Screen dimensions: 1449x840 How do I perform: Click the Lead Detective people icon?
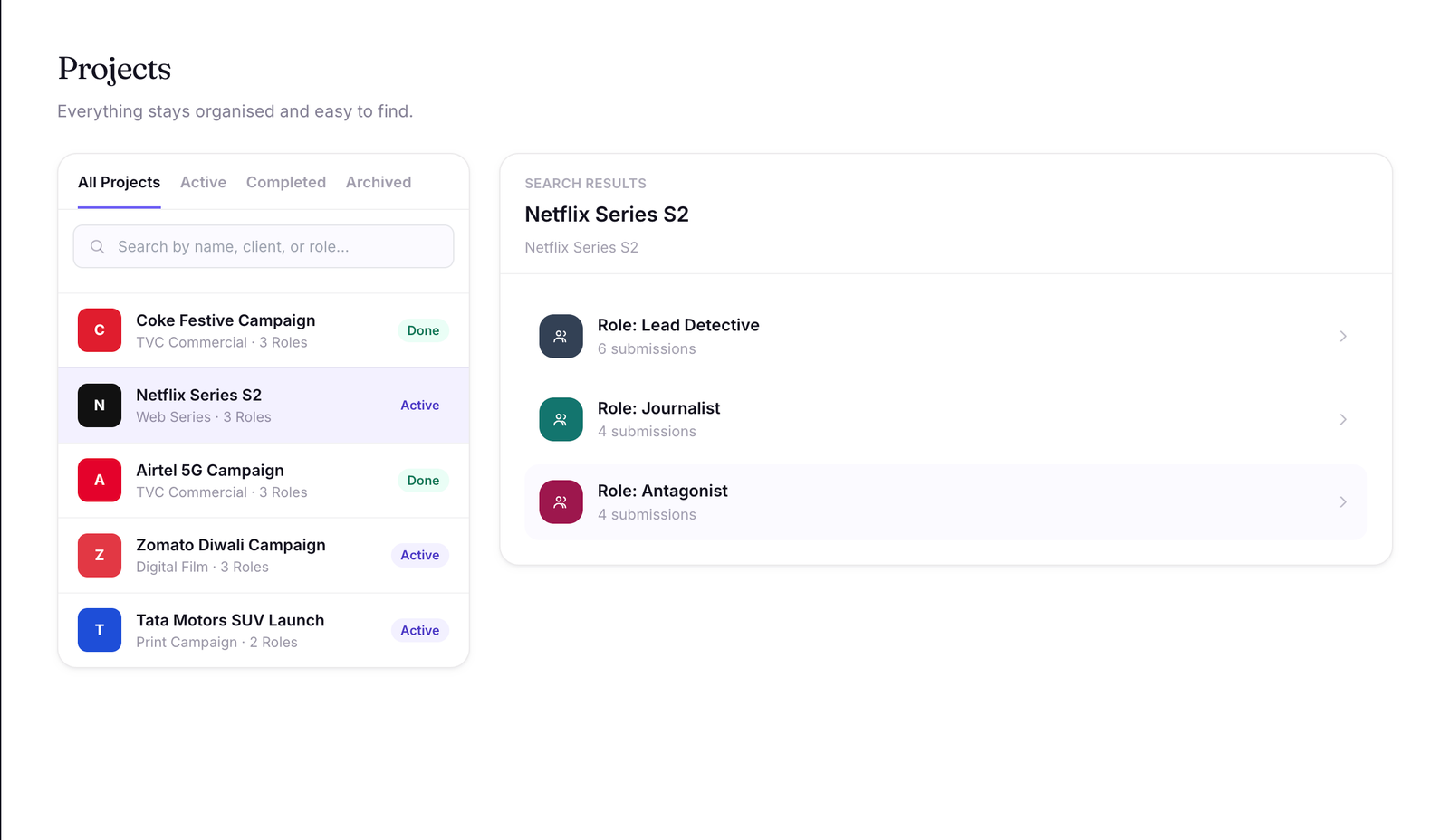tap(561, 336)
